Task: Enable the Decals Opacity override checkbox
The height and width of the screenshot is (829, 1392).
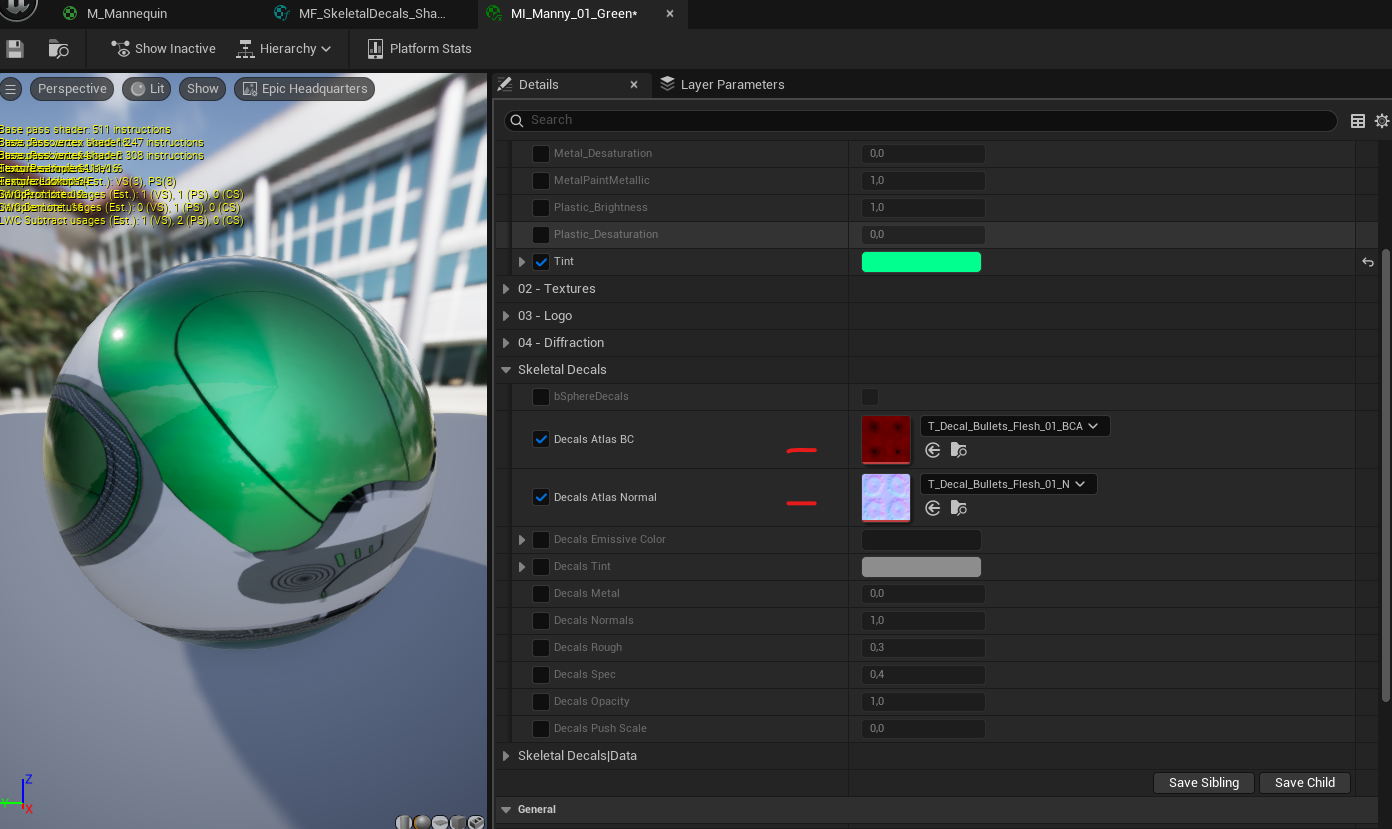Action: (541, 702)
